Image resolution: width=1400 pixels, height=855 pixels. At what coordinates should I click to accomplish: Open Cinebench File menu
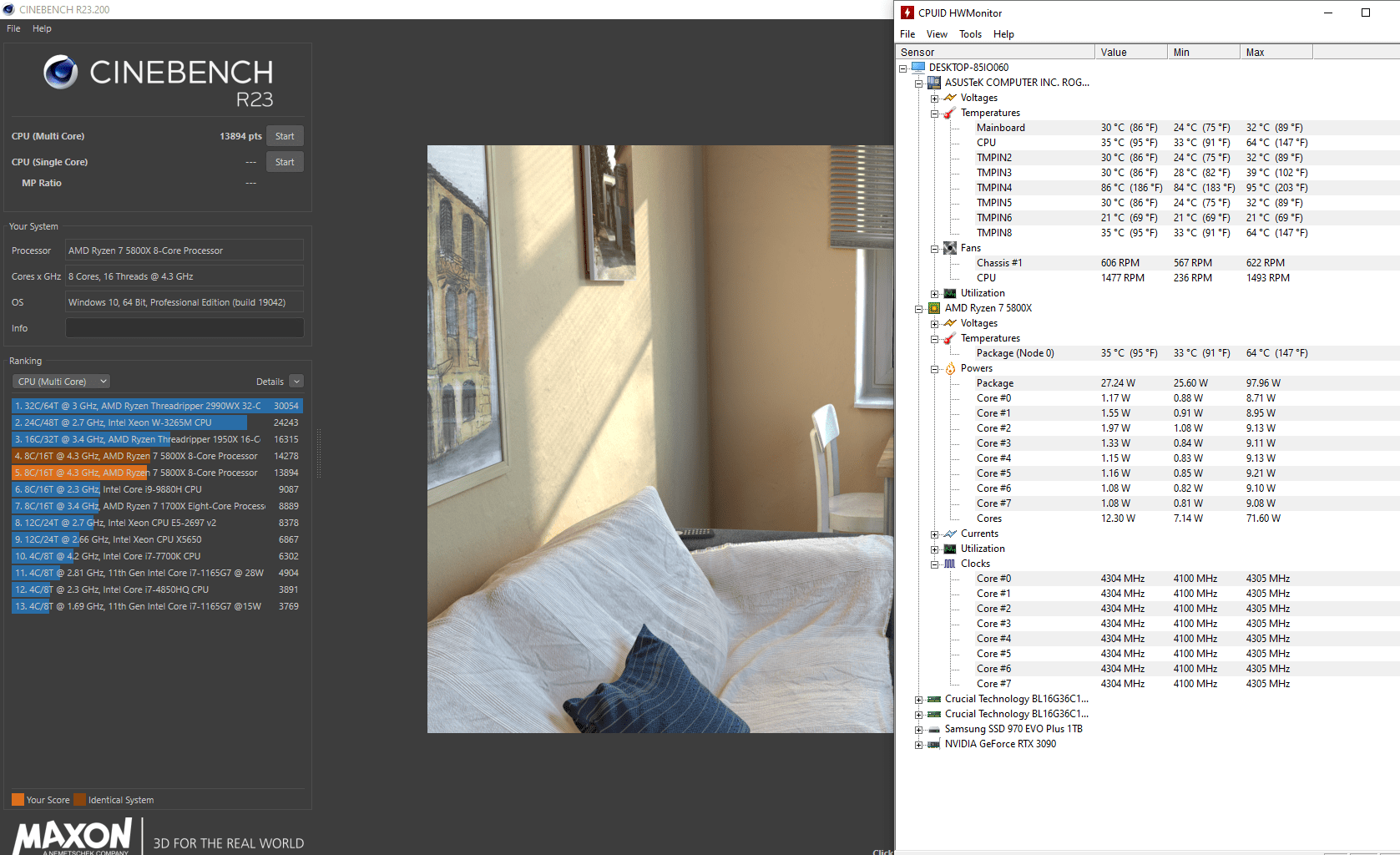pyautogui.click(x=13, y=28)
